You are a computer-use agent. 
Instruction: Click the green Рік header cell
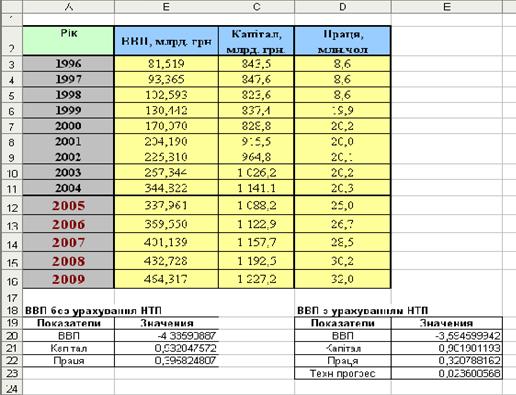pyautogui.click(x=68, y=41)
